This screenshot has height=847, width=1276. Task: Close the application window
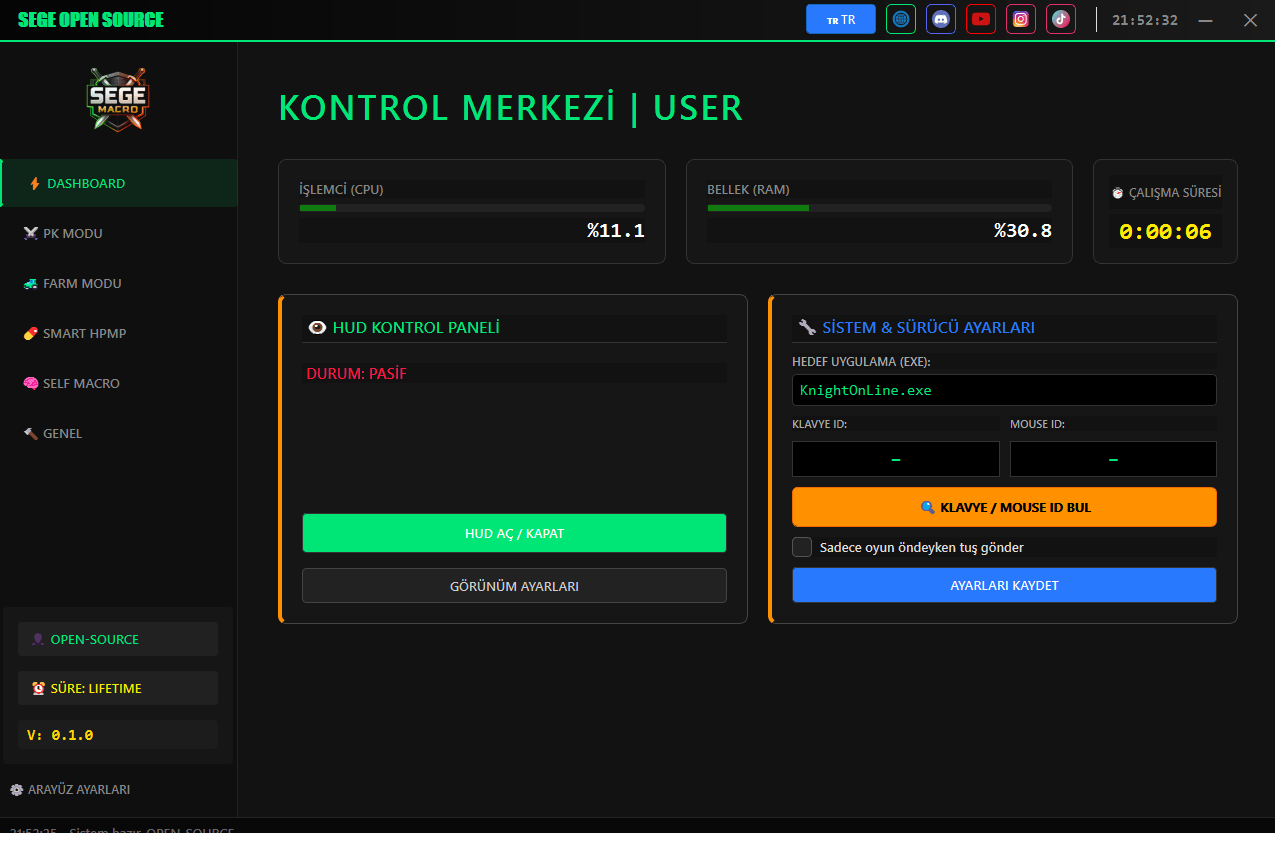pos(1250,20)
